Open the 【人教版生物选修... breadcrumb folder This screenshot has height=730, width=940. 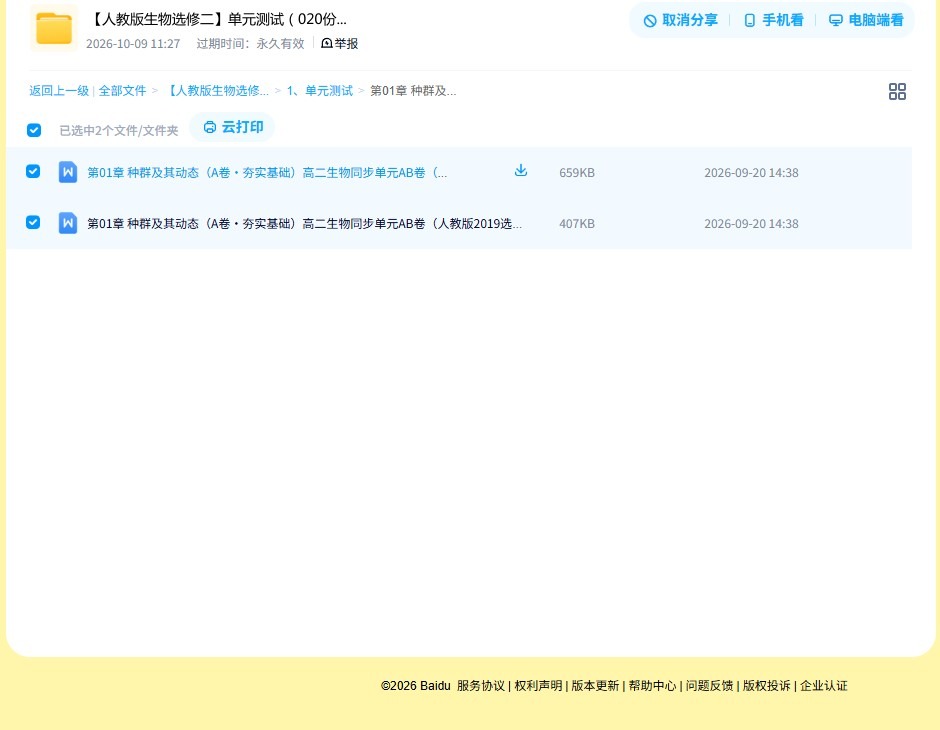pos(216,91)
